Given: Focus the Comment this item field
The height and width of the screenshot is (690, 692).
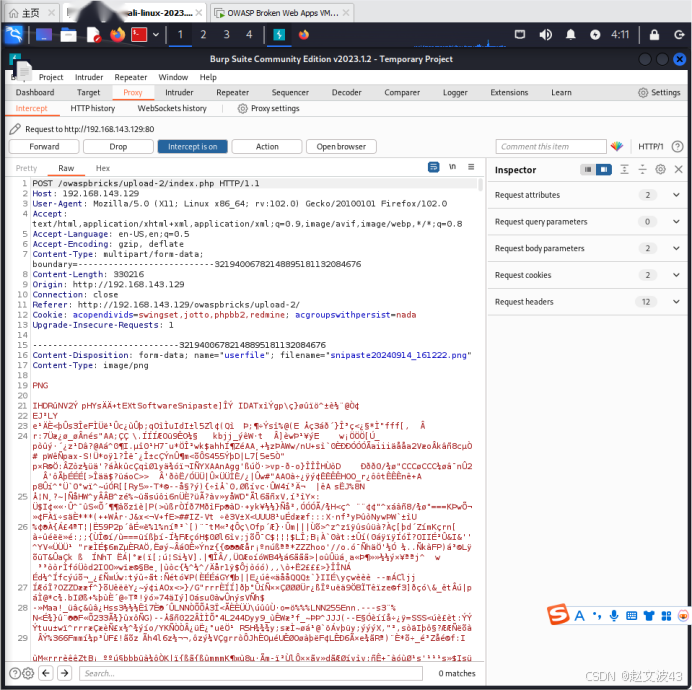Looking at the screenshot, I should tap(551, 147).
